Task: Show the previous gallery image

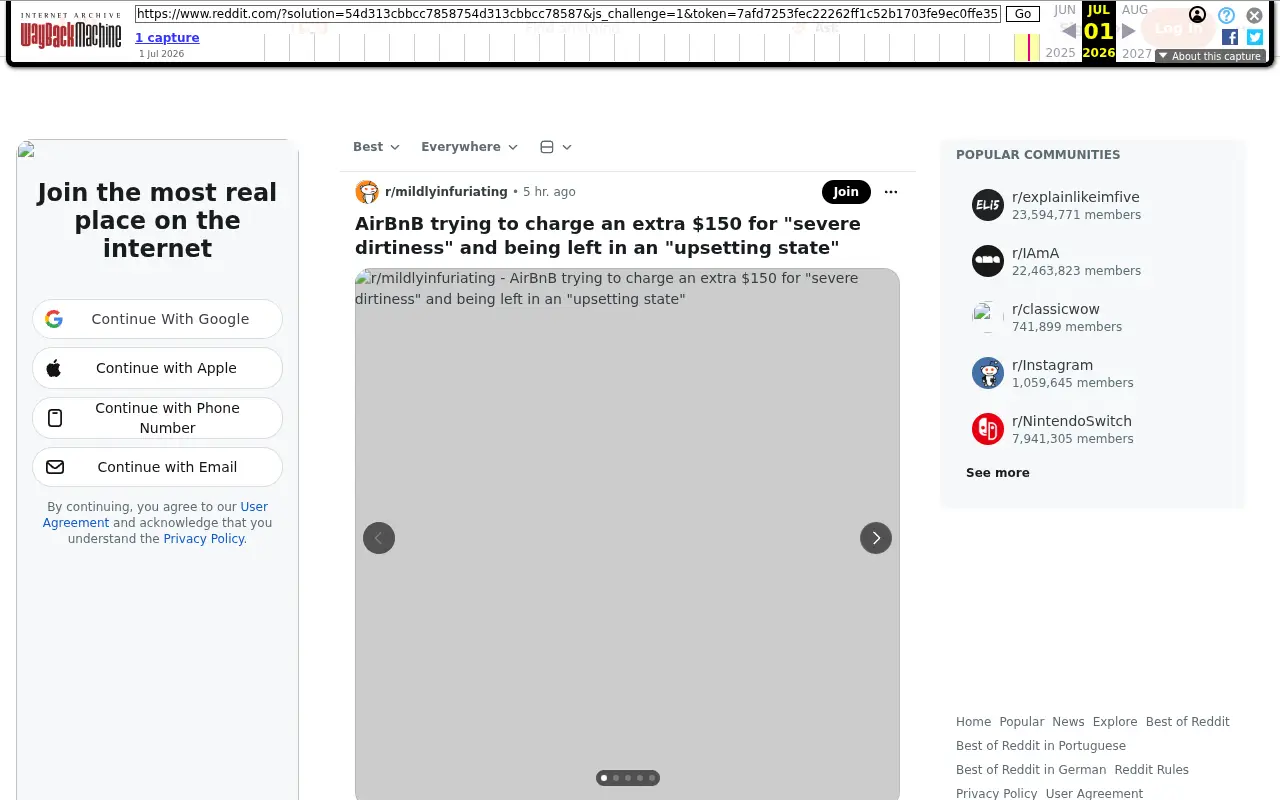Action: pos(379,538)
